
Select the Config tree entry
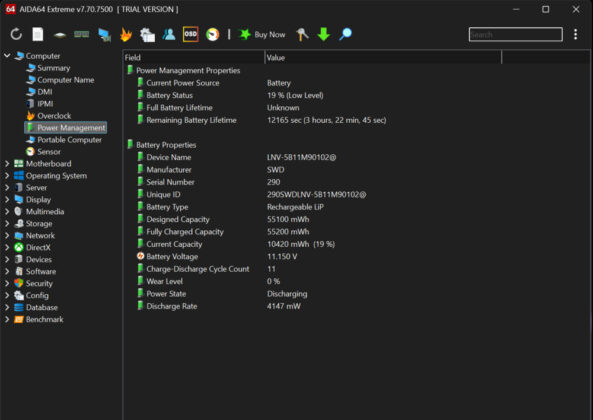(x=32, y=296)
